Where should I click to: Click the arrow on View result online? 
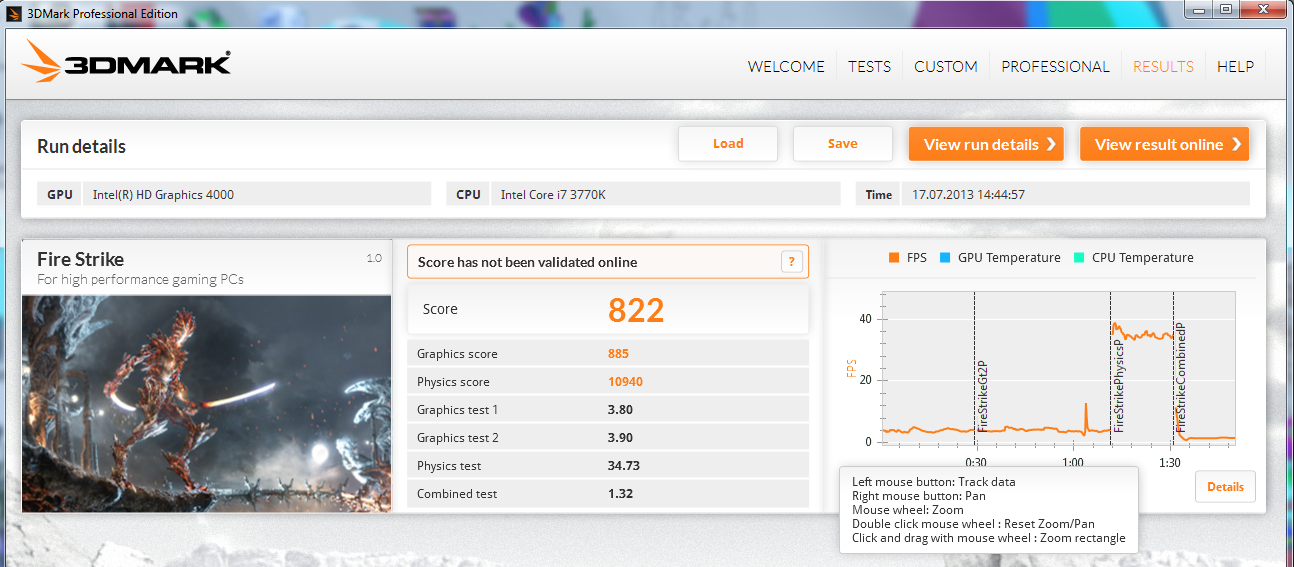[1236, 144]
